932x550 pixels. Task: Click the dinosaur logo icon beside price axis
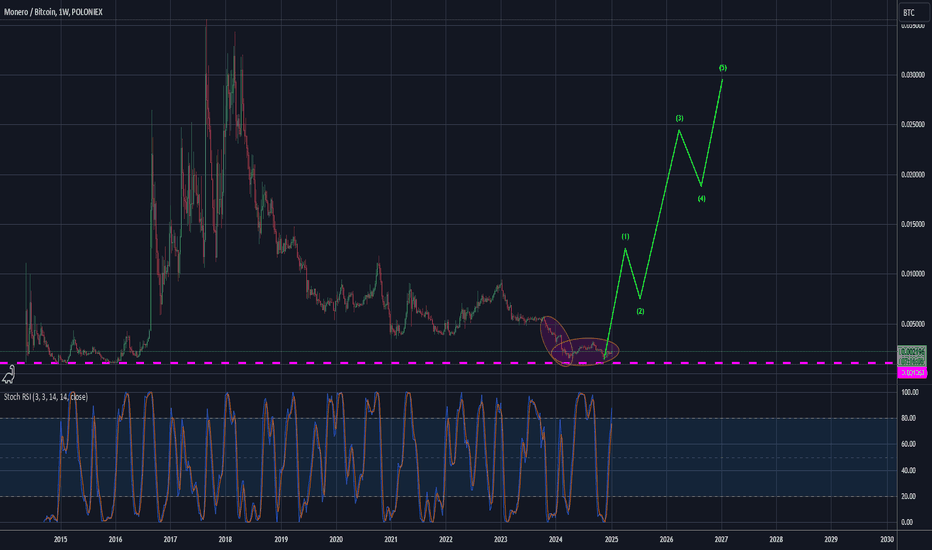[8, 375]
